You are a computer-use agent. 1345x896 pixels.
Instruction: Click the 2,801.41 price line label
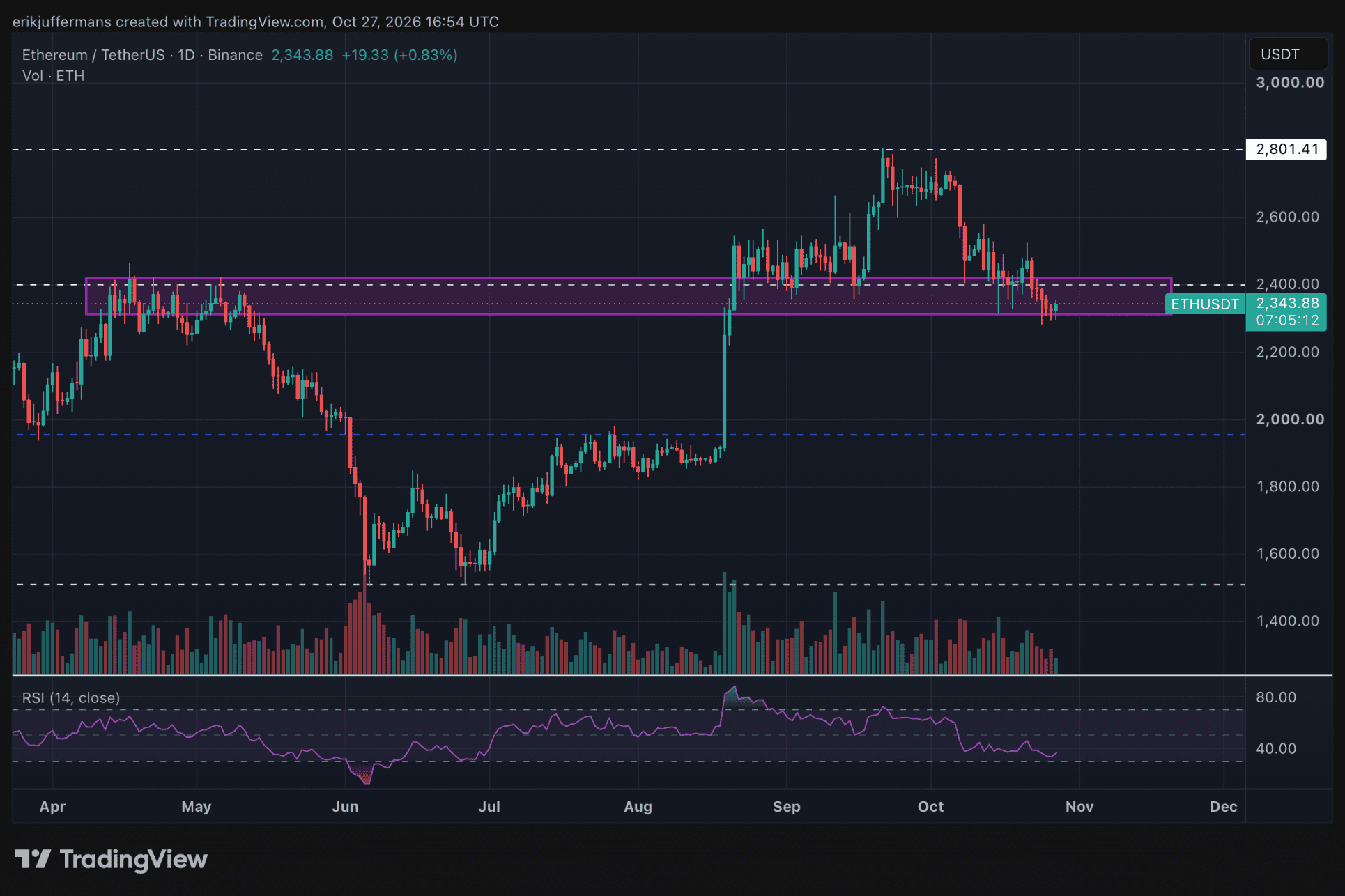(x=1286, y=149)
